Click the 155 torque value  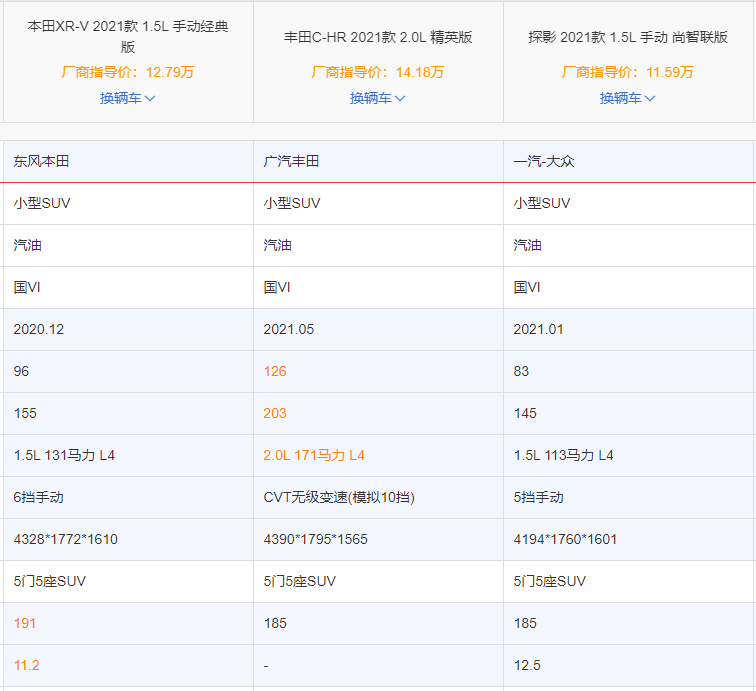point(25,413)
